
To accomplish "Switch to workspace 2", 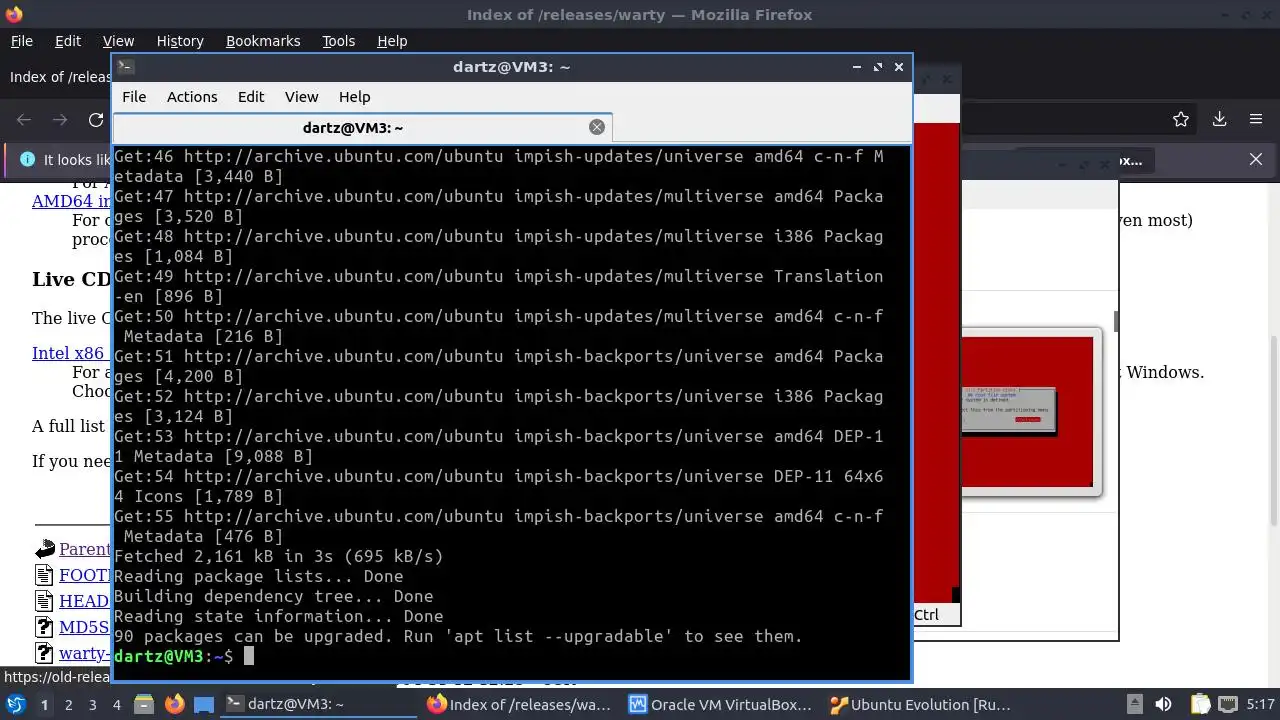I will (68, 704).
